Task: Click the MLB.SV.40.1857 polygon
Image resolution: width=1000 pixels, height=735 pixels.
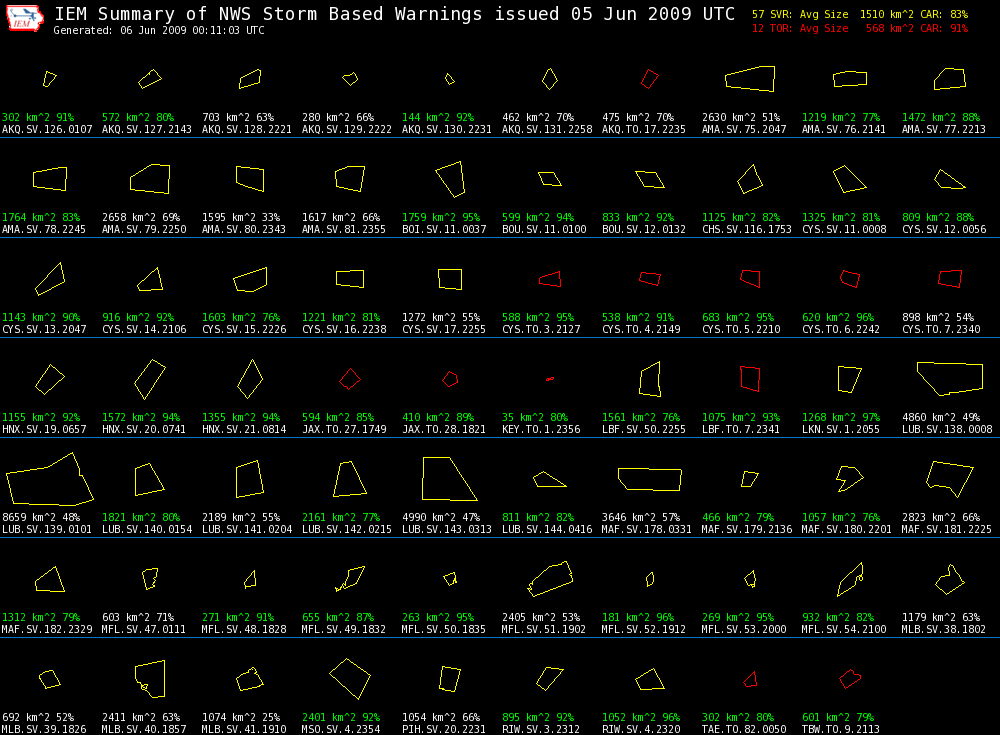Action: 150,679
